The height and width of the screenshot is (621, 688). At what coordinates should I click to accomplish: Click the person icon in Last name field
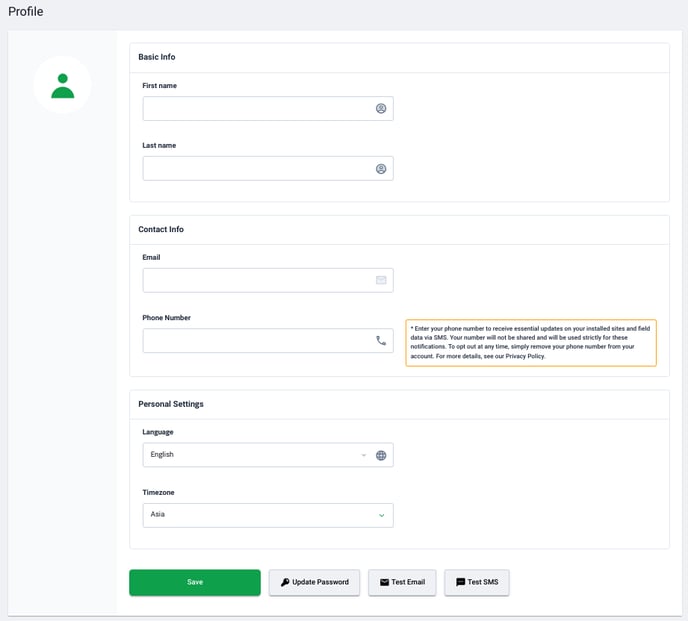[x=381, y=169]
